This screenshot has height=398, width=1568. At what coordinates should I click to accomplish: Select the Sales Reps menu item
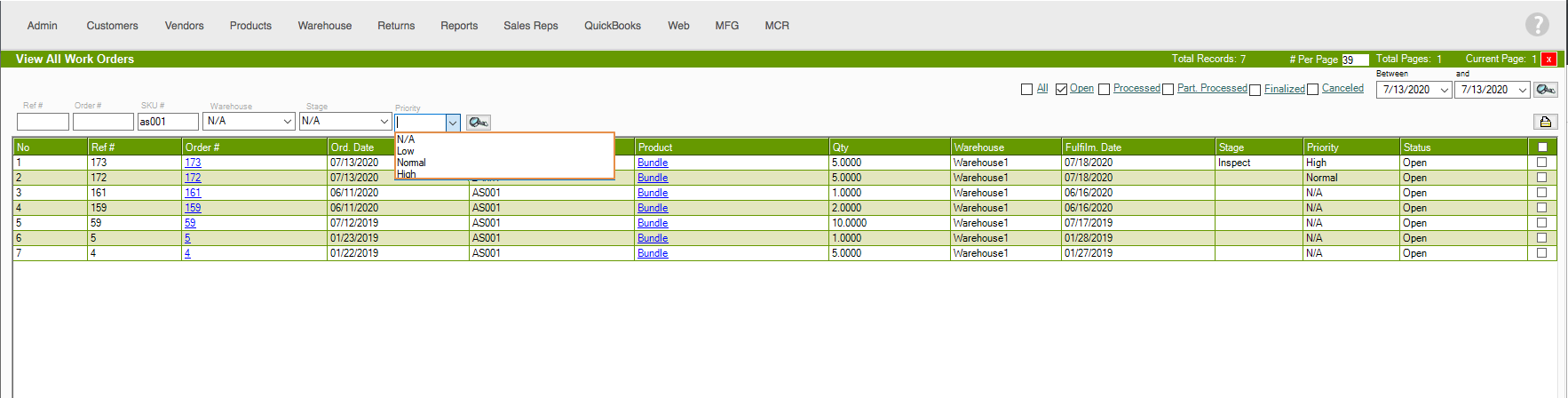[530, 26]
